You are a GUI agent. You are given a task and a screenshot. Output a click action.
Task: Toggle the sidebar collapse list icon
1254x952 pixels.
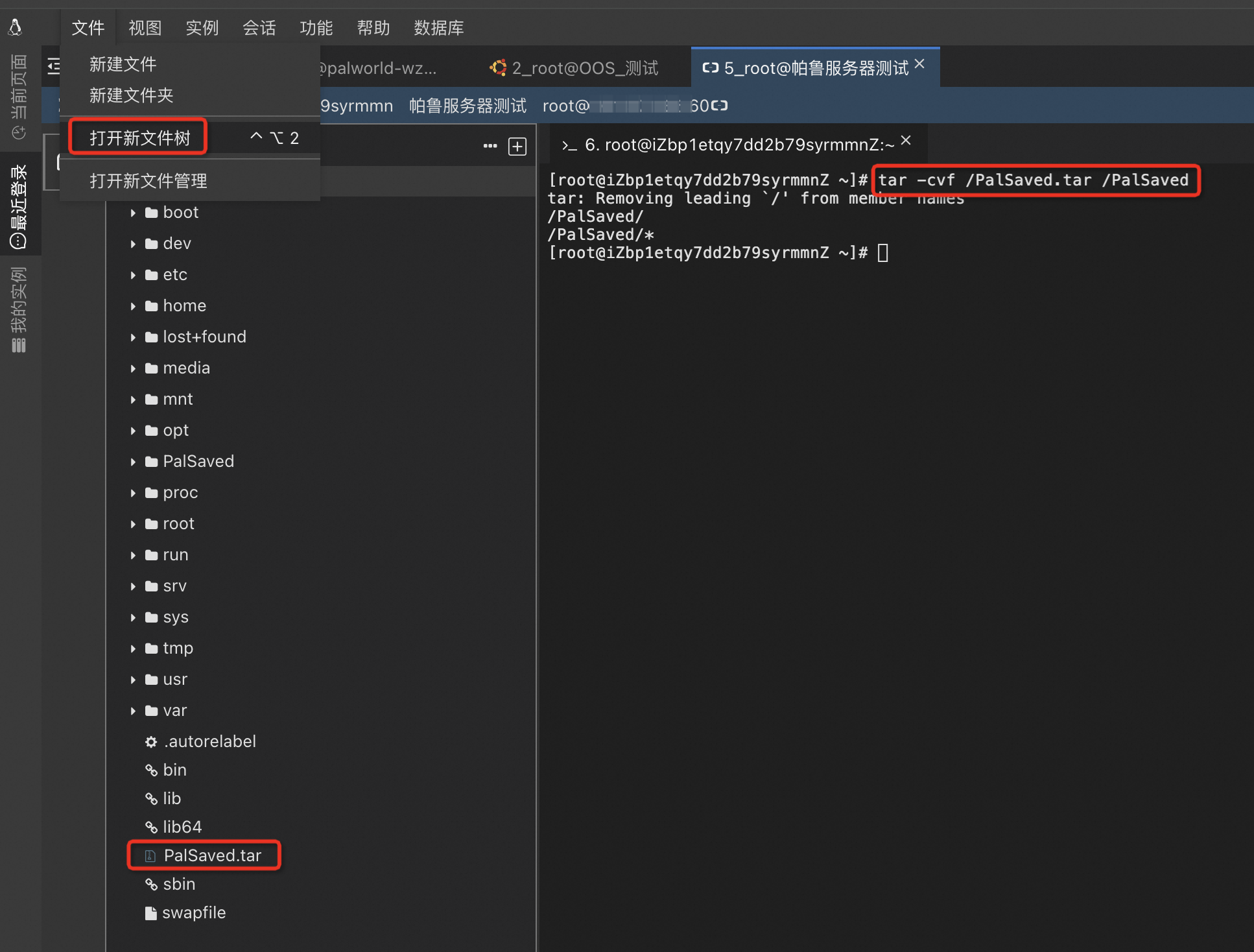54,66
